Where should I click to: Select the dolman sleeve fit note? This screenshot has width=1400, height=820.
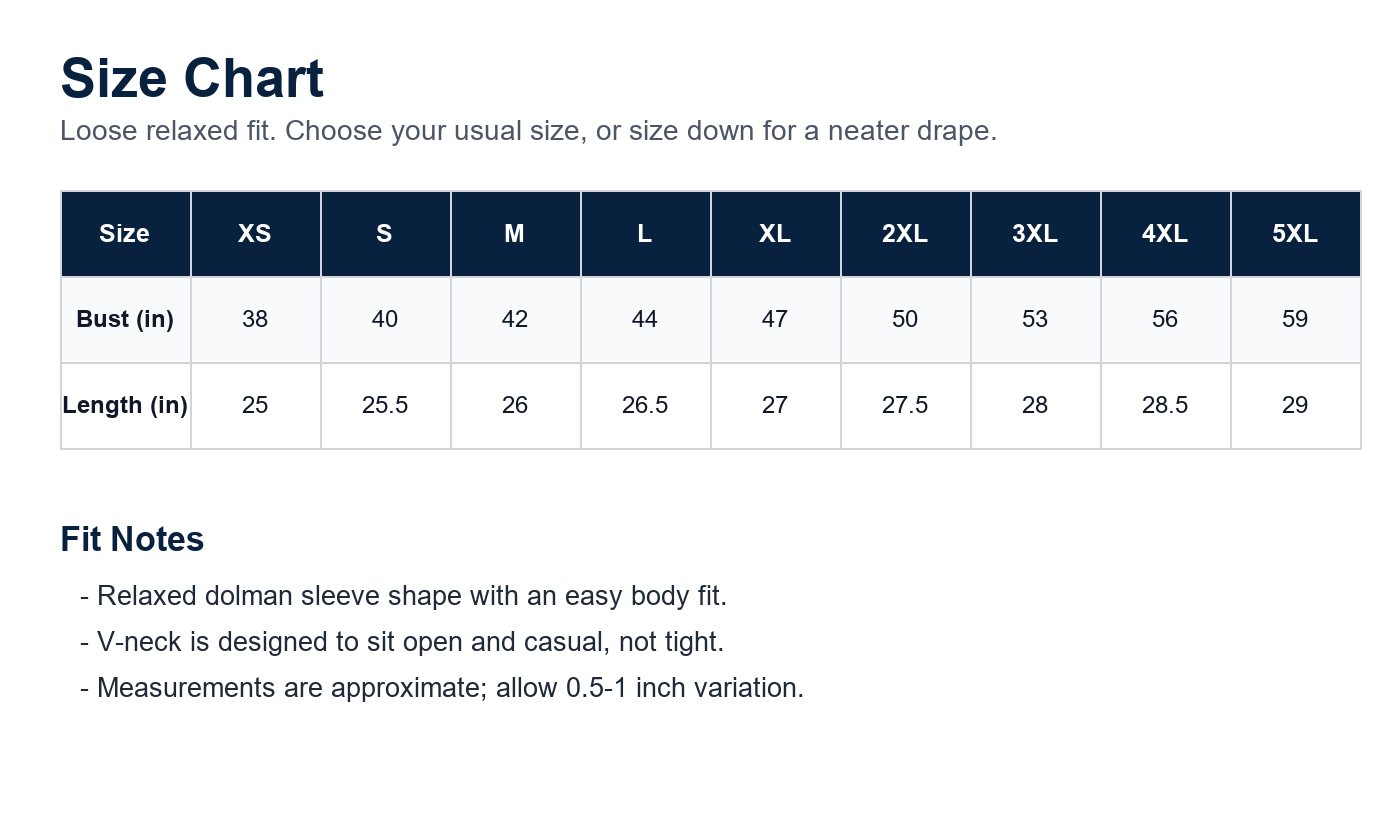[404, 596]
